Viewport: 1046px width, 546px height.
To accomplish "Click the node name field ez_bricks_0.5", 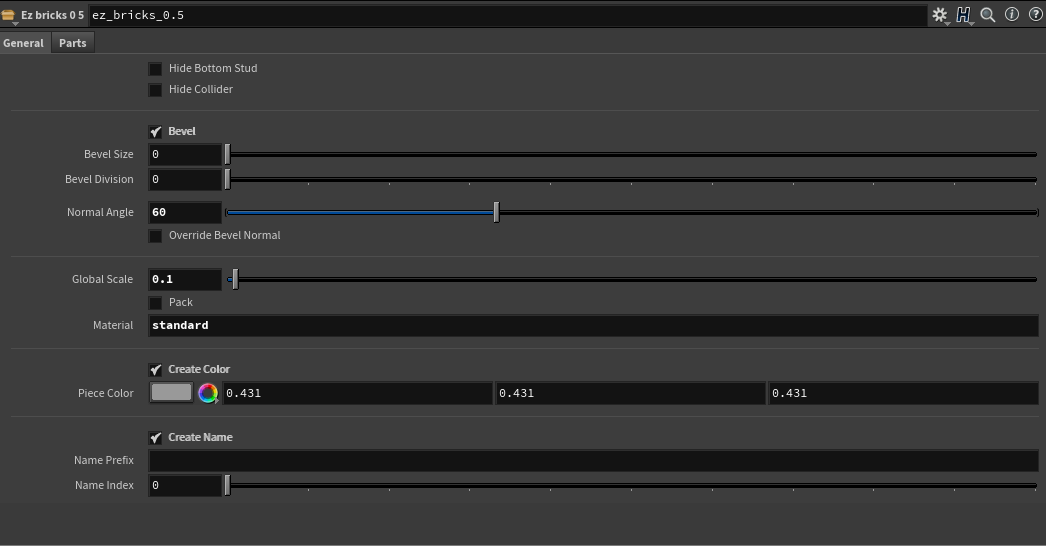I will click(x=508, y=15).
